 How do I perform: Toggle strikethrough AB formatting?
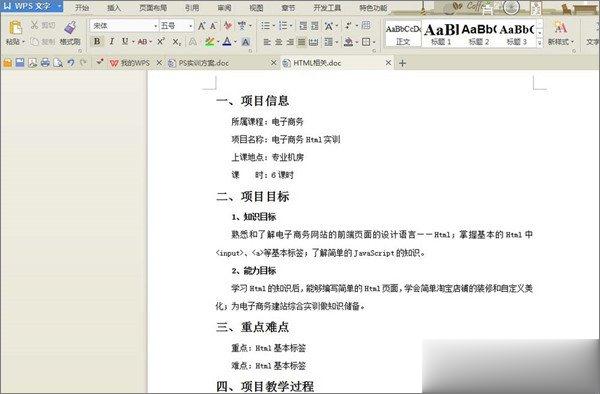pos(142,41)
